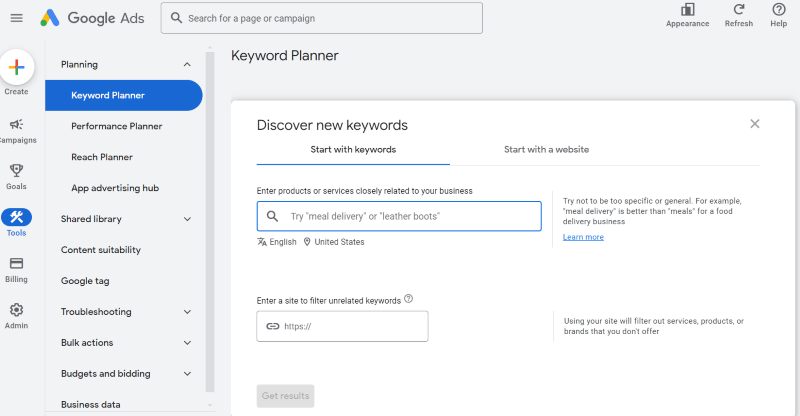Image resolution: width=800 pixels, height=416 pixels.
Task: Click the magnifier icon in keyword field
Action: click(272, 216)
